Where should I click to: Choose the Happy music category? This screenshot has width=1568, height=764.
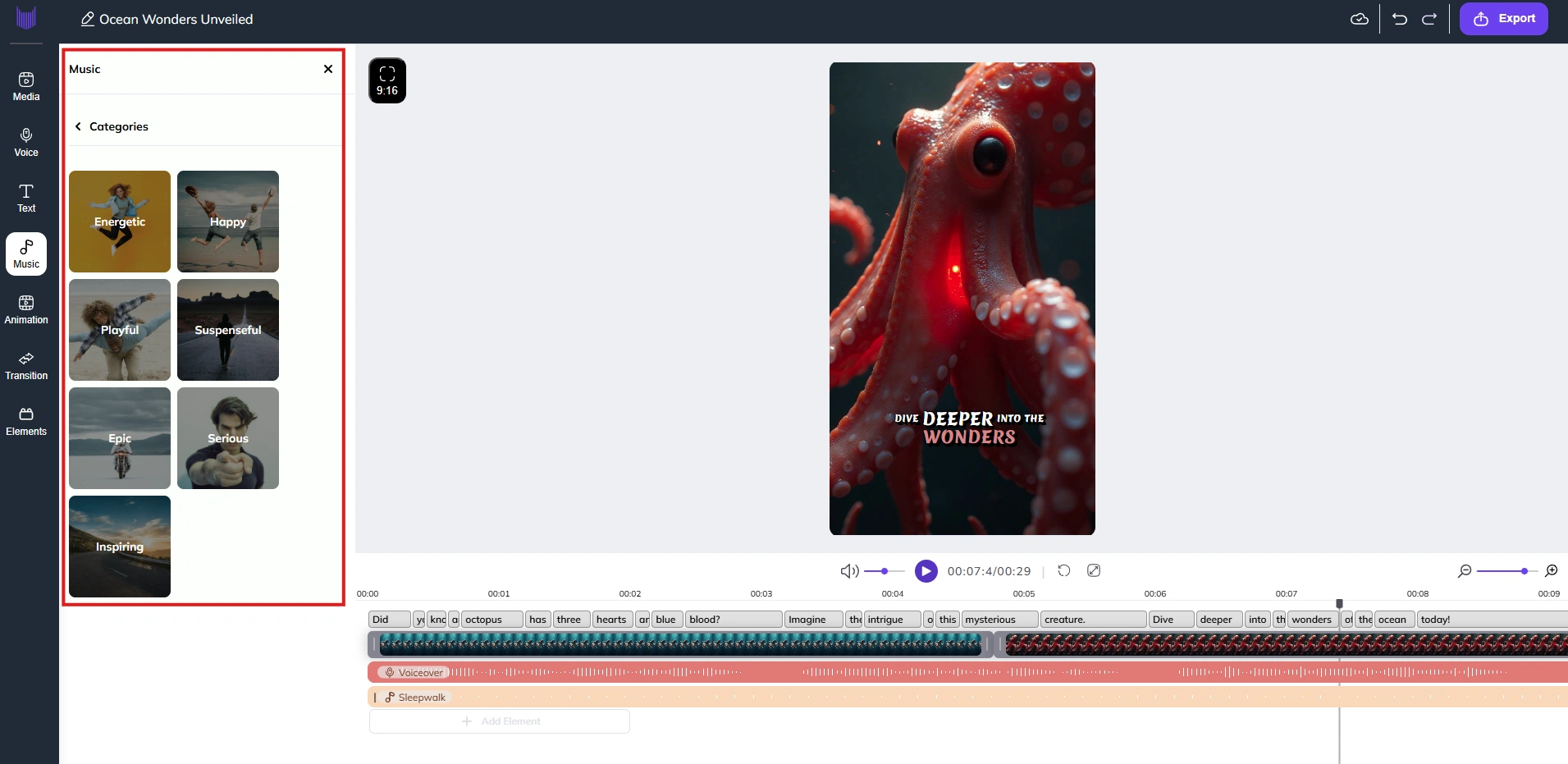pos(228,222)
